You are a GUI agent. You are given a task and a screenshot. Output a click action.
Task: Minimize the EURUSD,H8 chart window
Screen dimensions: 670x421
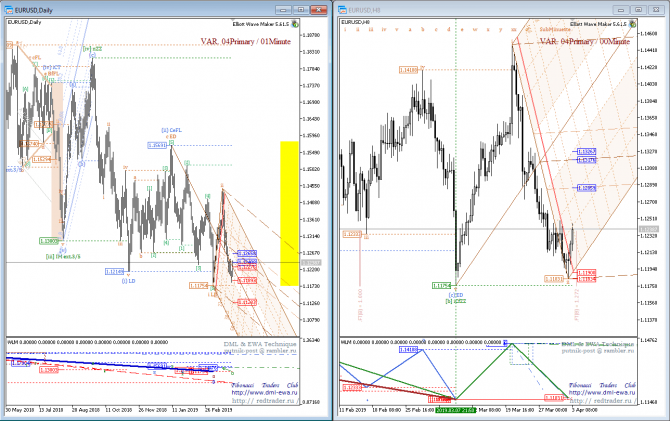point(621,9)
